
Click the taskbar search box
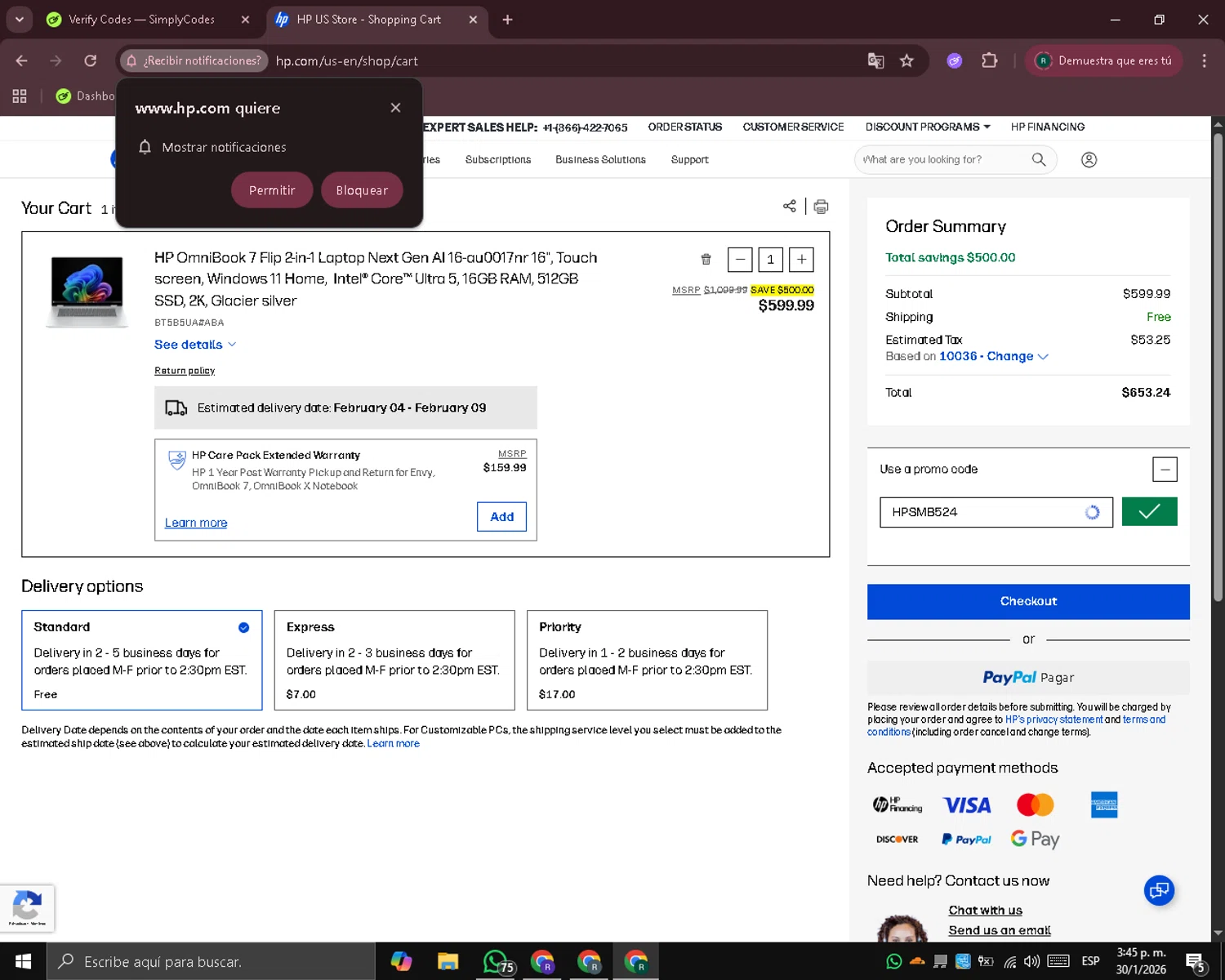(x=211, y=961)
